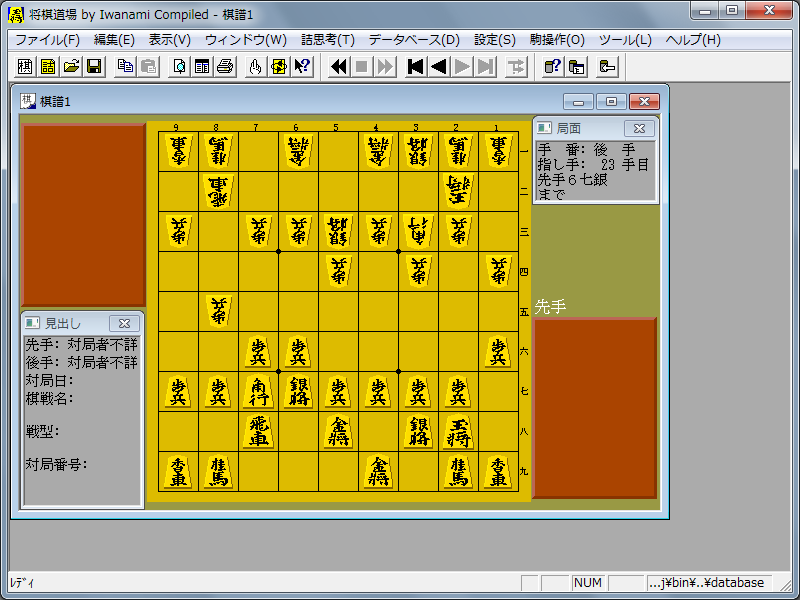Click the branch variation arrows icon
The image size is (800, 600).
click(516, 67)
